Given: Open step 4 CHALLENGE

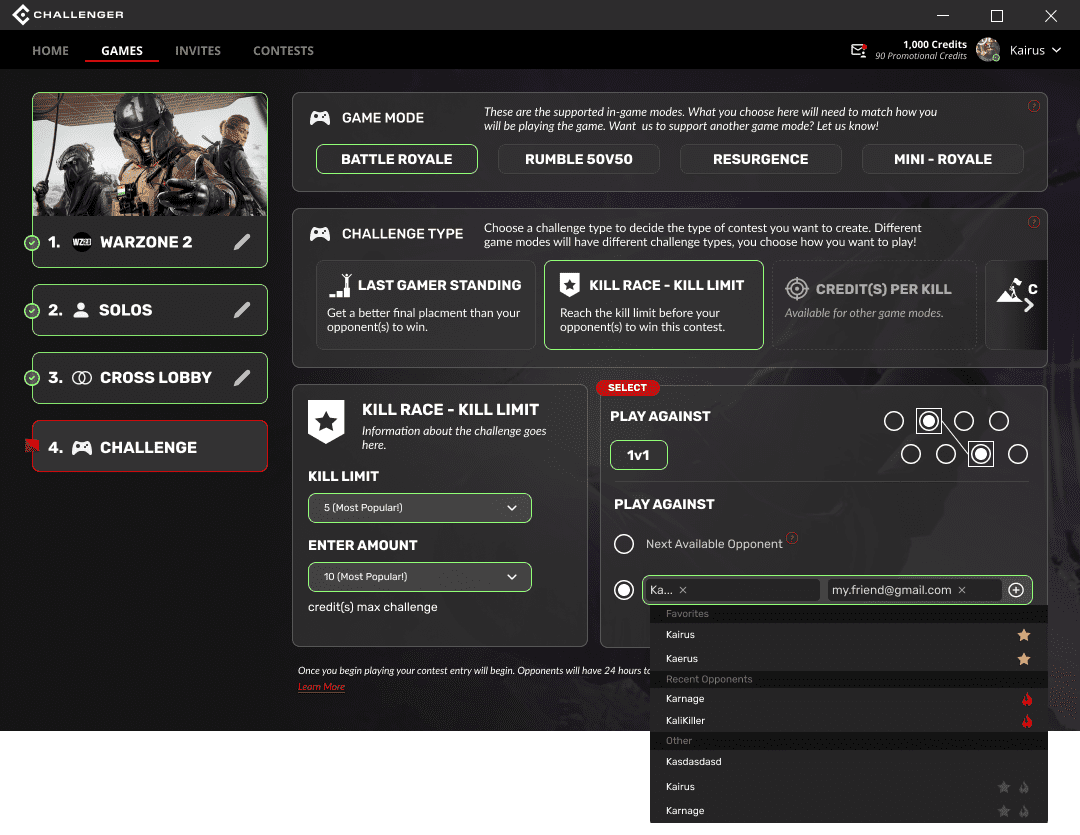Looking at the screenshot, I should pyautogui.click(x=149, y=446).
